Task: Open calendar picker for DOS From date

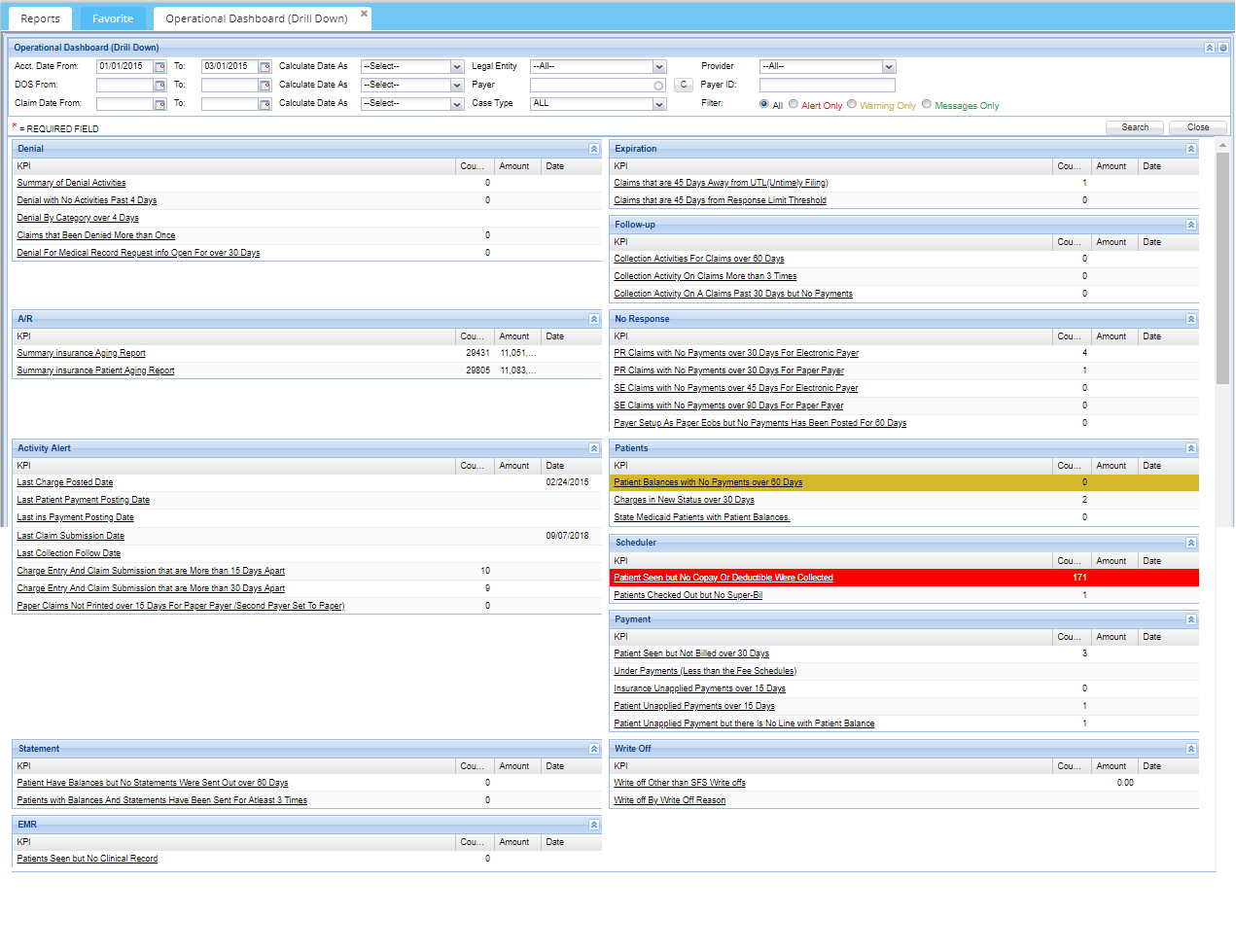Action: coord(160,86)
